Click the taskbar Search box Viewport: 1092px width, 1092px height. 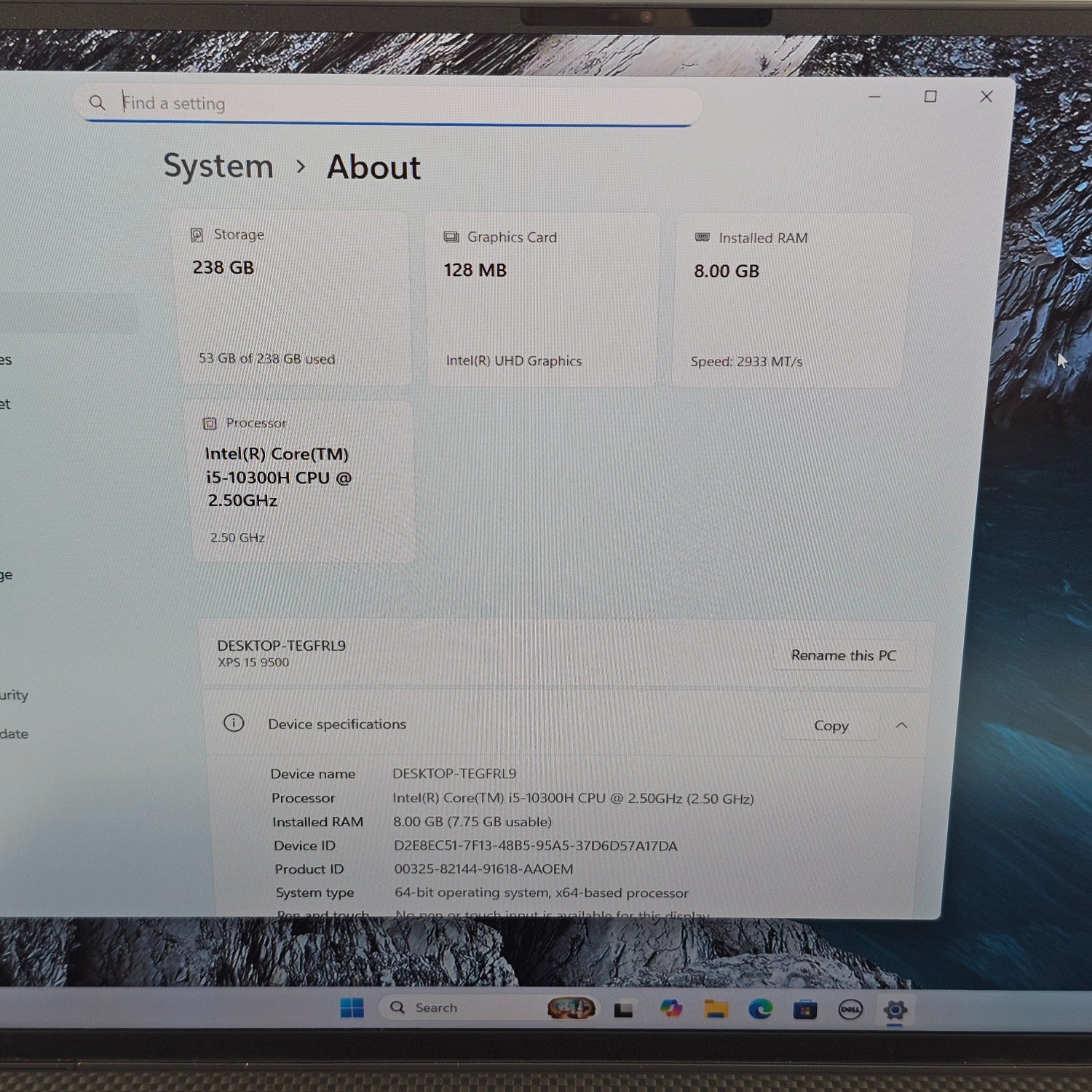pyautogui.click(x=459, y=1008)
